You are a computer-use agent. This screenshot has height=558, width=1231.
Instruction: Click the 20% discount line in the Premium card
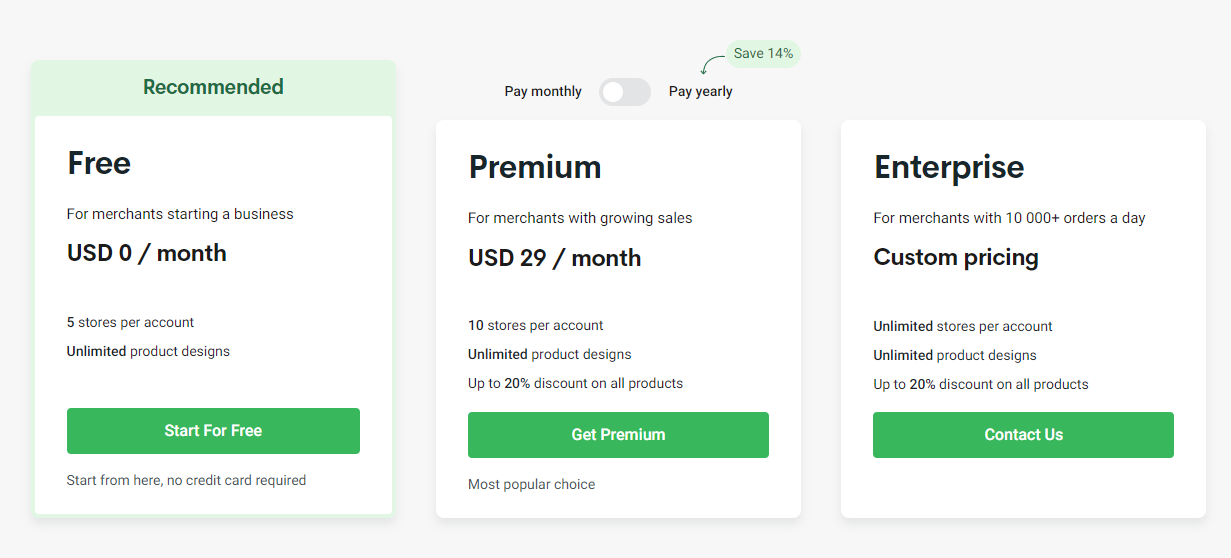pos(576,384)
